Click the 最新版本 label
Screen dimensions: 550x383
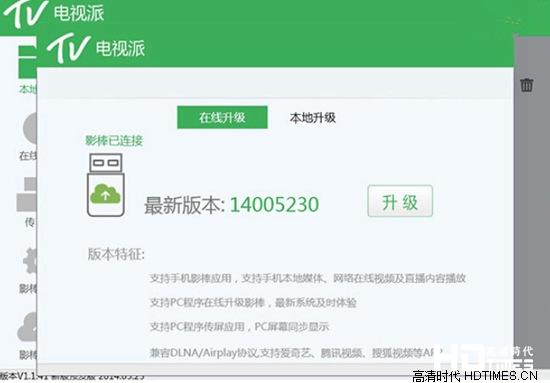point(184,205)
